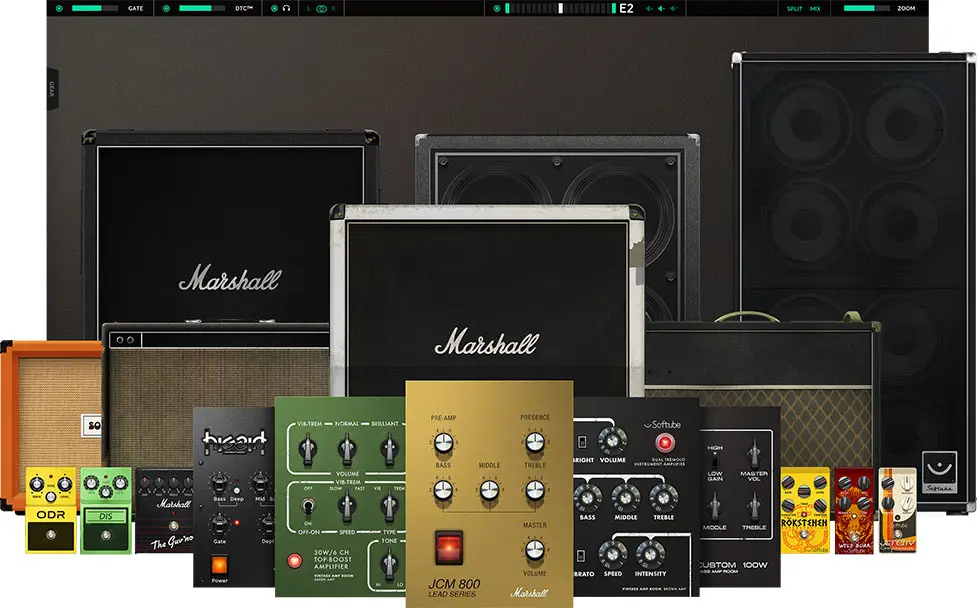Click the JCM 800 PRE-AMP knob
The width and height of the screenshot is (977, 608).
tap(442, 443)
